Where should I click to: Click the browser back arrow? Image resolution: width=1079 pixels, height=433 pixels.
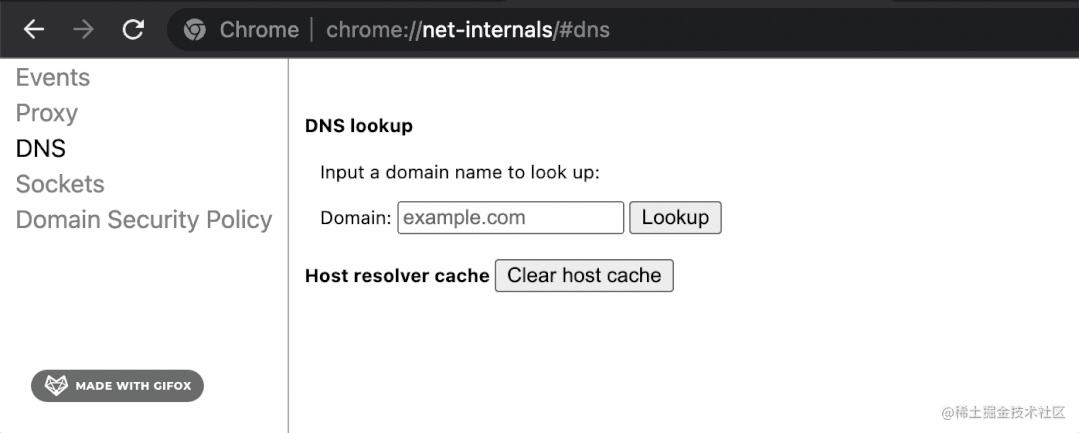point(34,30)
